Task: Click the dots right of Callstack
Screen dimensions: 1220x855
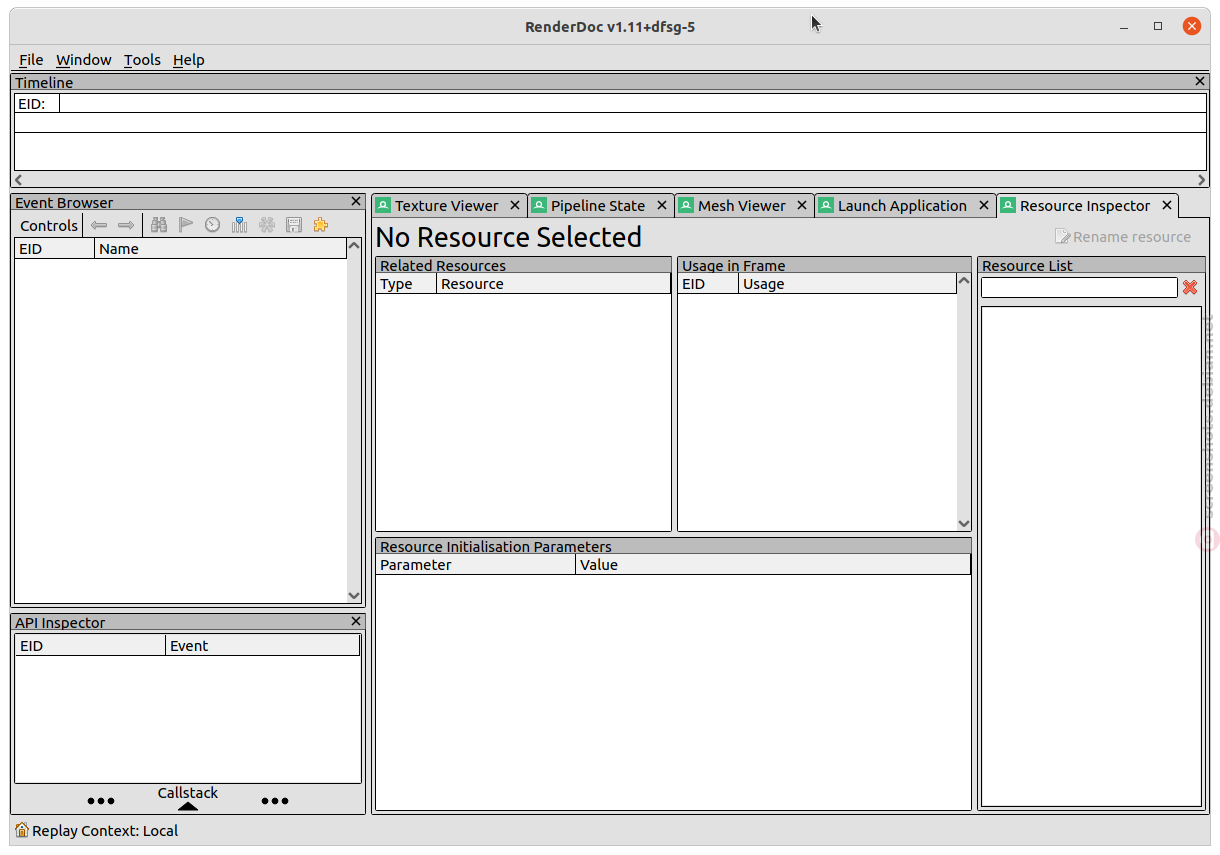Action: tap(275, 801)
